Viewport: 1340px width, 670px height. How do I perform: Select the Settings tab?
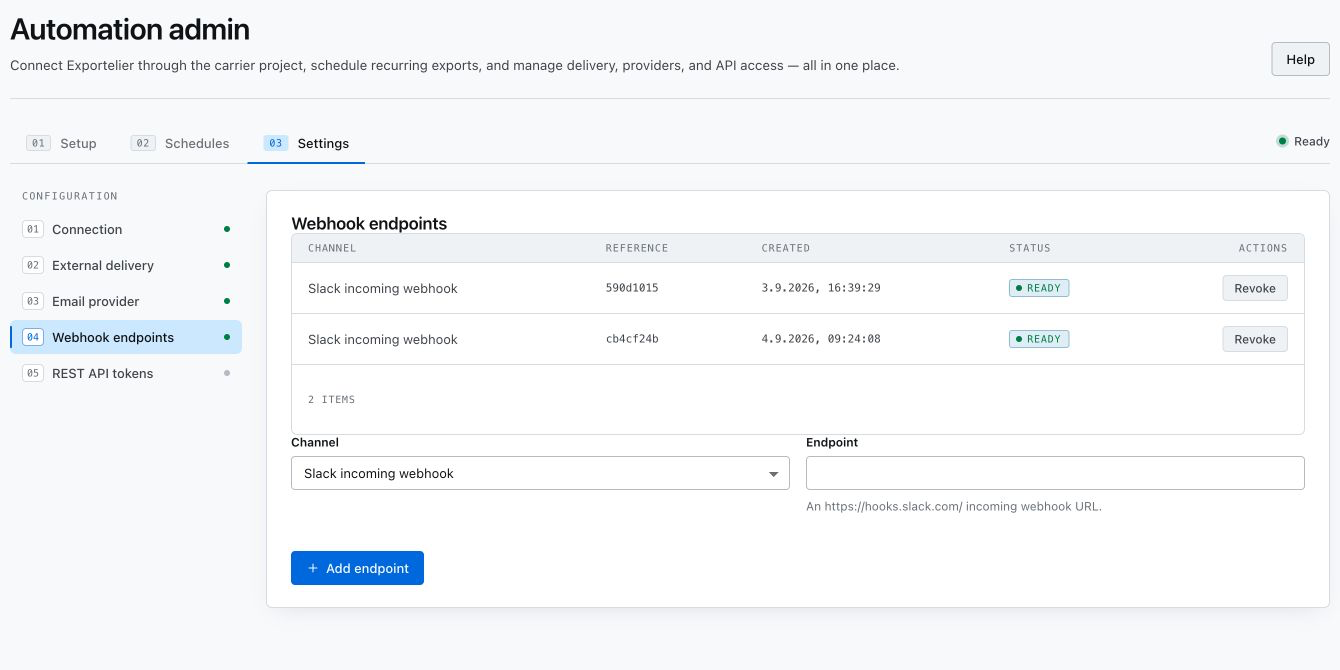pos(306,143)
